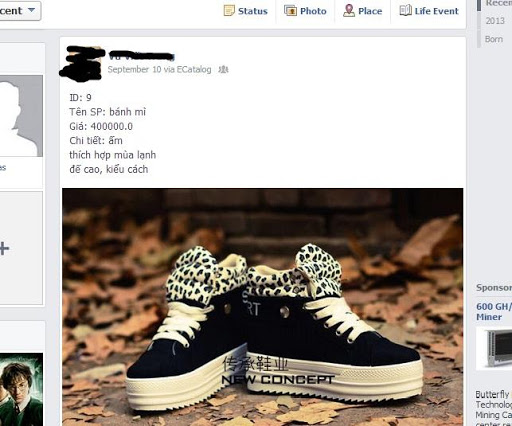The width and height of the screenshot is (512, 426).
Task: Click the Life Event book icon
Action: coord(406,10)
